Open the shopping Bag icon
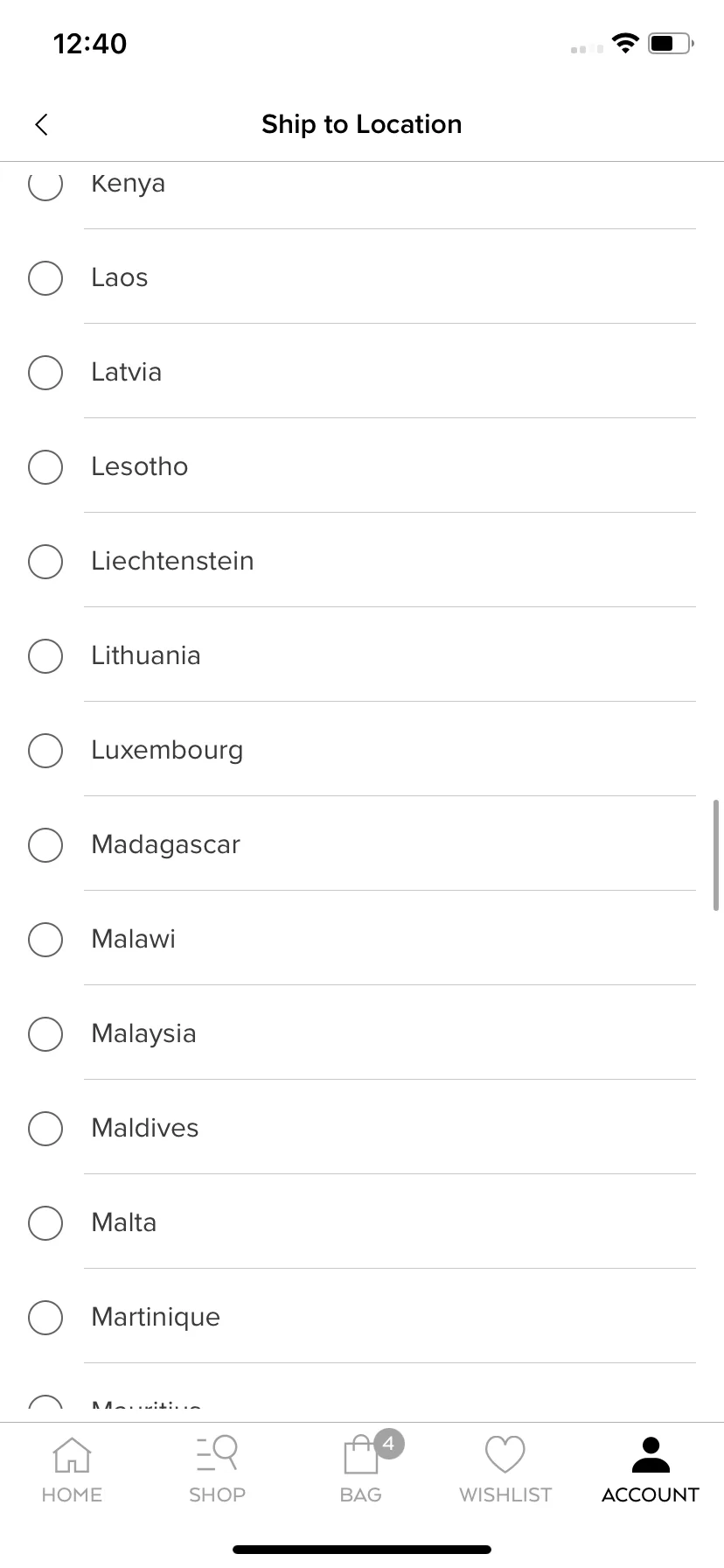 pyautogui.click(x=361, y=1454)
